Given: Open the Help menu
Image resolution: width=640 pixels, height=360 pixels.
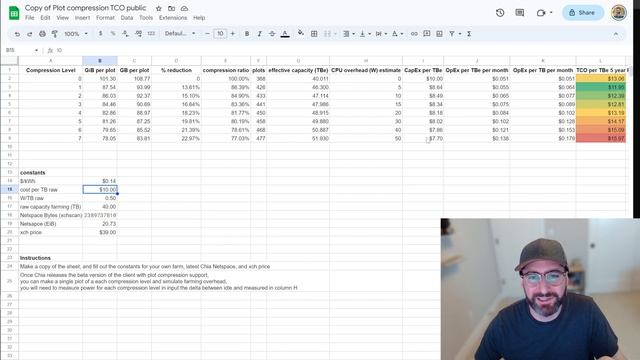Looking at the screenshot, I should point(199,18).
